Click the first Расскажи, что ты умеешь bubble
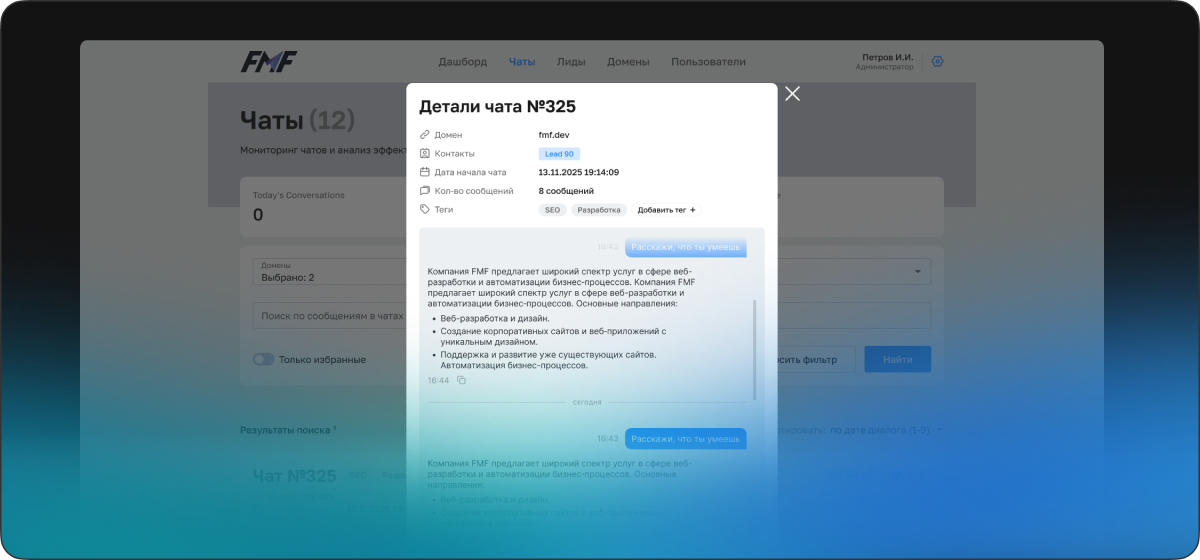The width and height of the screenshot is (1200, 560). [686, 247]
